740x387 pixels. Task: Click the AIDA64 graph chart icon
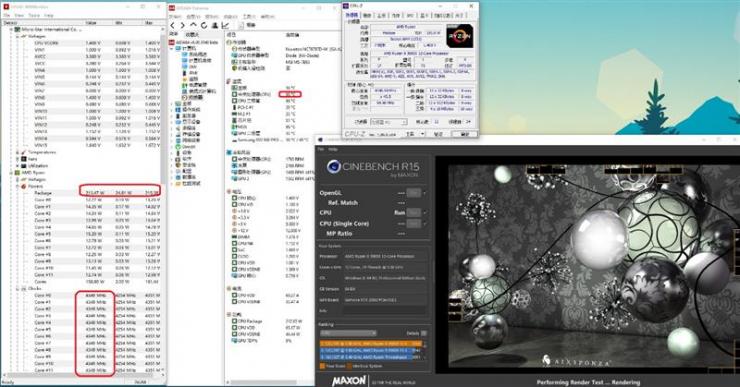pos(225,25)
